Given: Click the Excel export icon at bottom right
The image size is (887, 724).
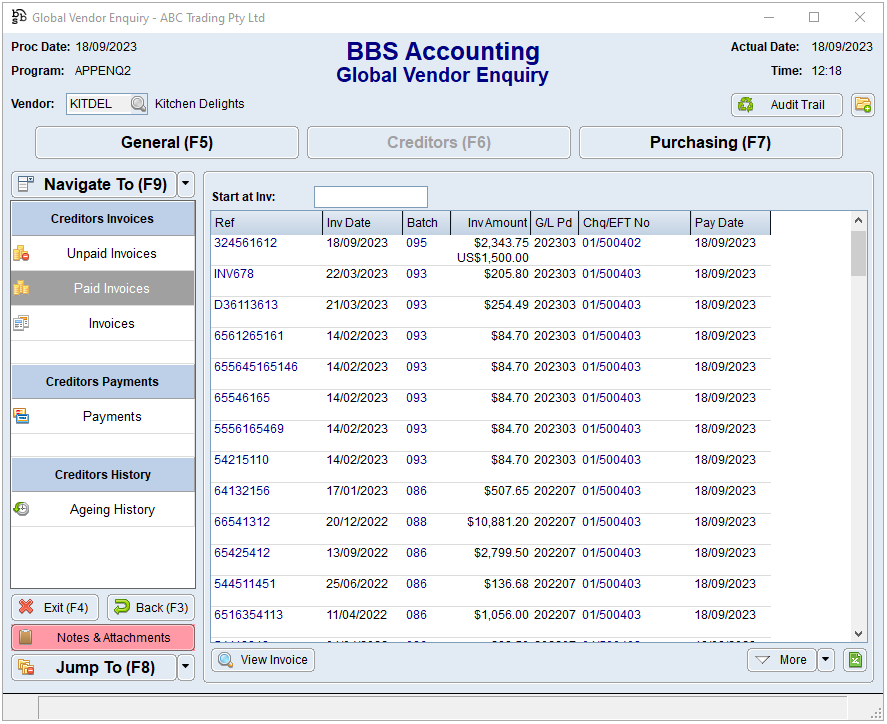Looking at the screenshot, I should point(854,660).
